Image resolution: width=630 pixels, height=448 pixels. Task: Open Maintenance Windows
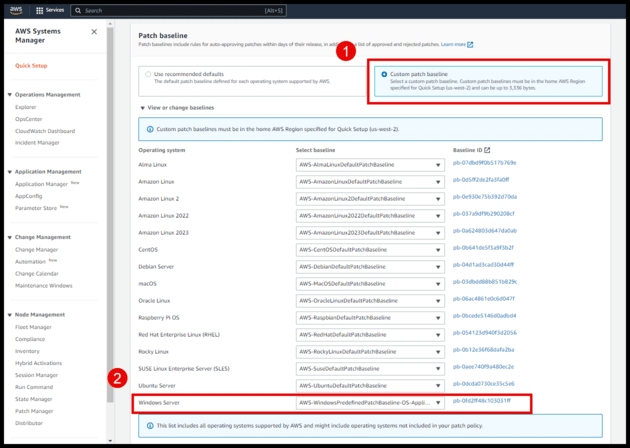click(x=44, y=286)
